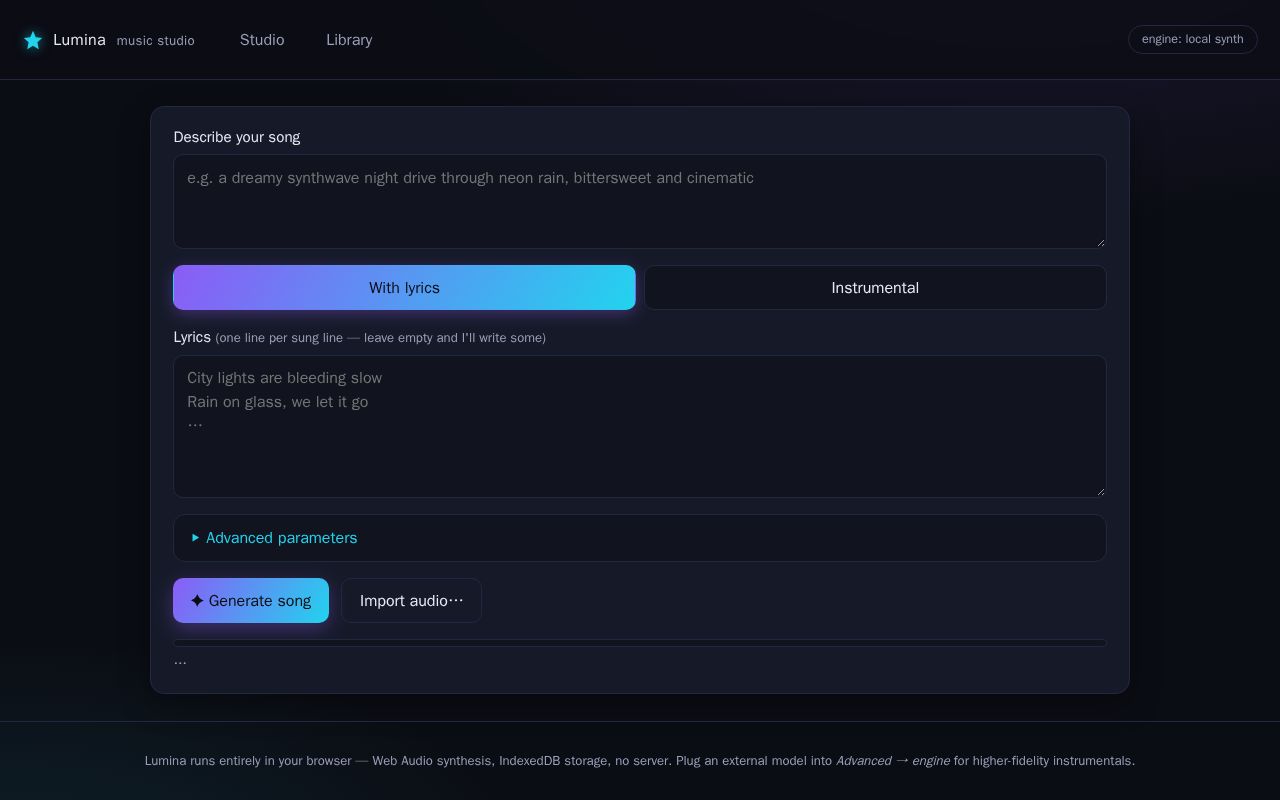The width and height of the screenshot is (1280, 800).
Task: Focus the Describe your song text area
Action: pos(640,201)
